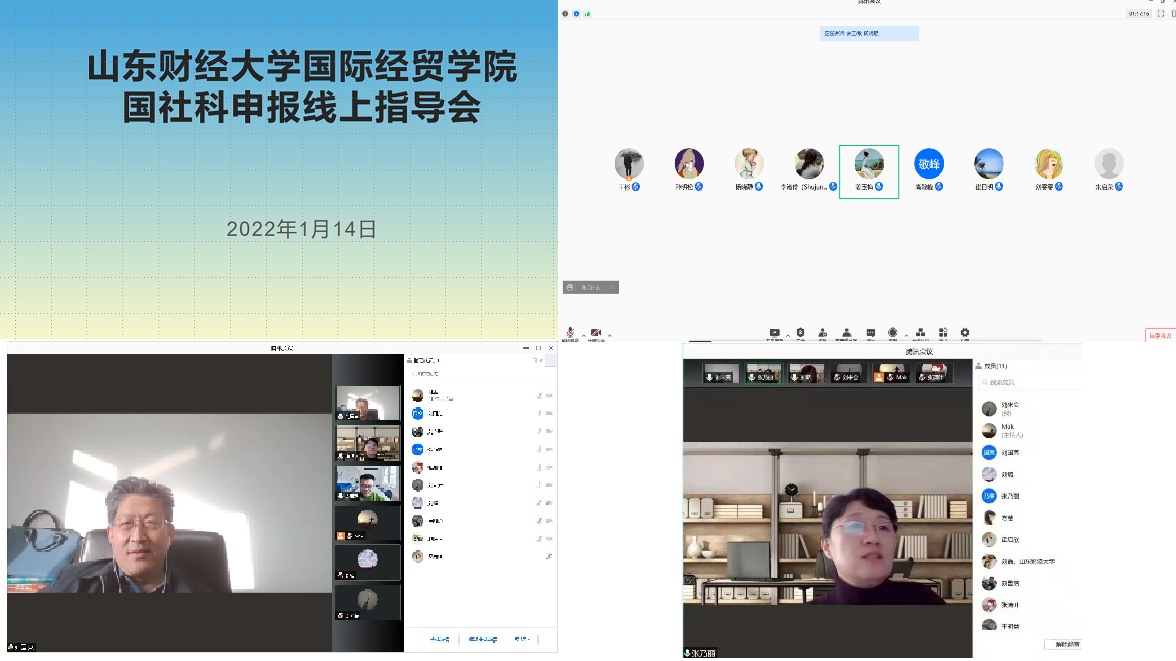The image size is (1176, 661).
Task: Turn on camera using the video icon
Action: coord(595,331)
